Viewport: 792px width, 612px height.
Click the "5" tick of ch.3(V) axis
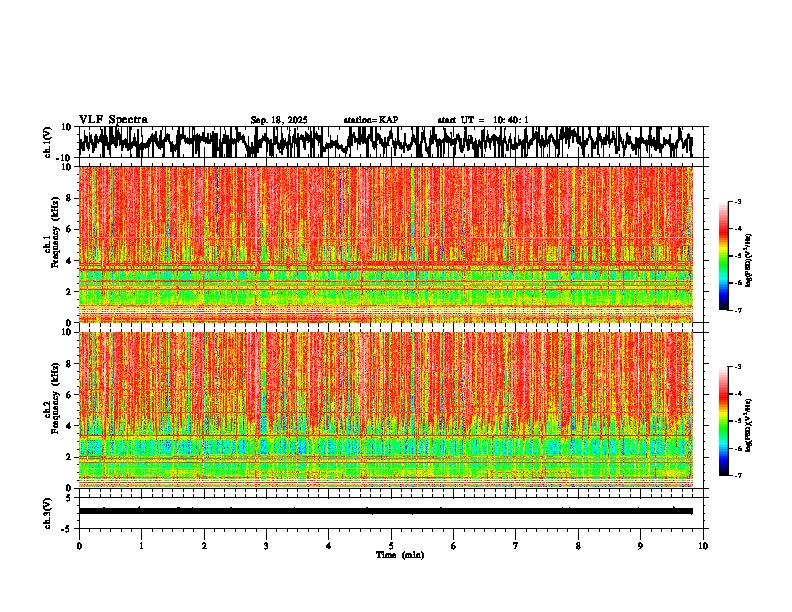pos(69,498)
